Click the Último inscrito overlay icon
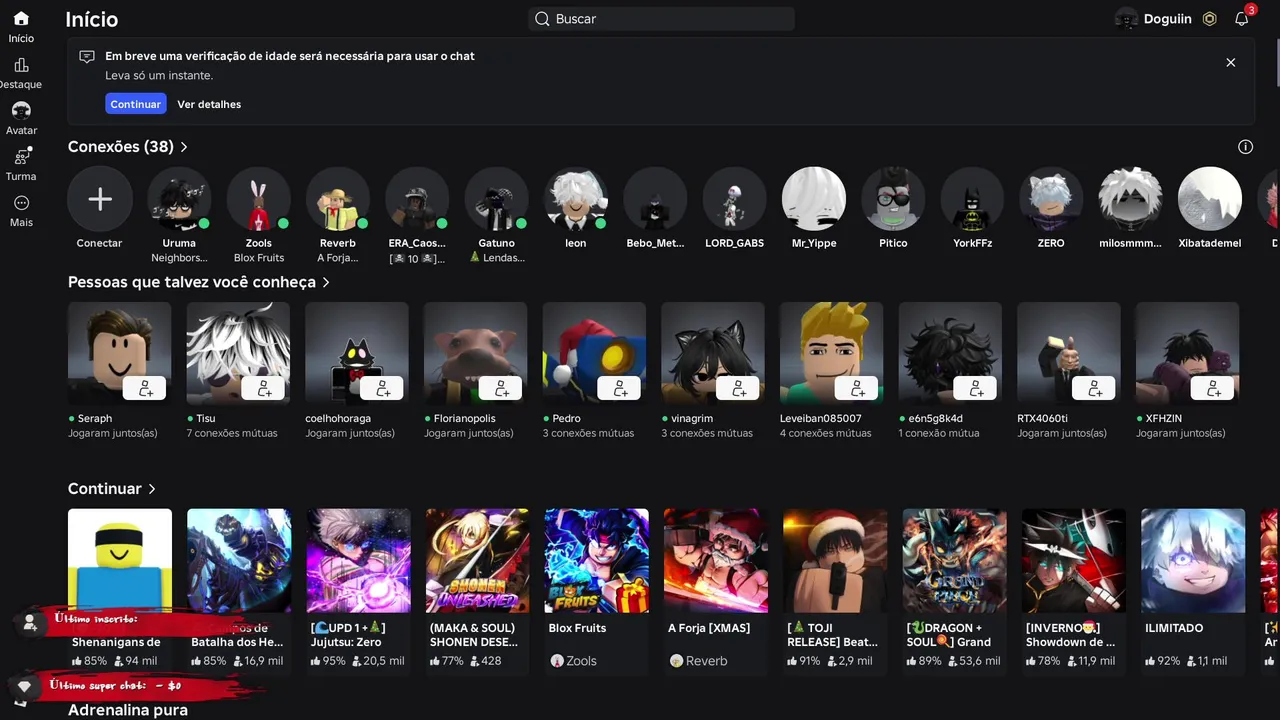1280x720 pixels. coord(30,622)
